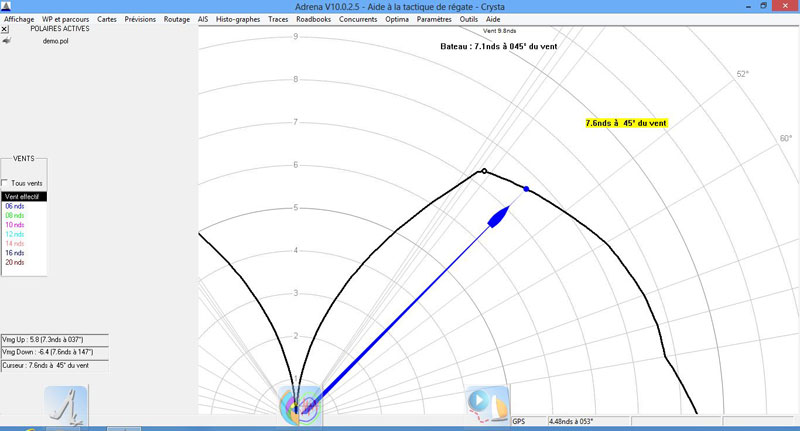This screenshot has width=800, height=431.
Task: Click the Vent 9.8nds label
Action: [499, 31]
